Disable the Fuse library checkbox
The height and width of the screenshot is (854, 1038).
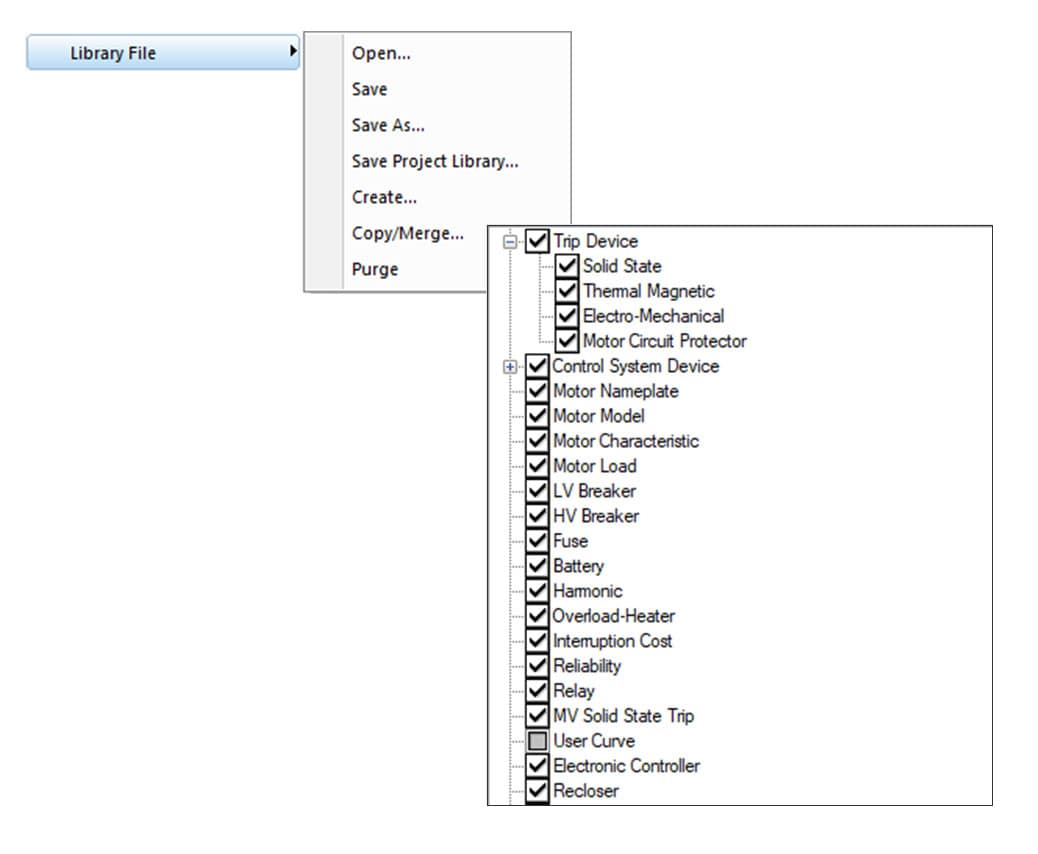click(x=536, y=541)
